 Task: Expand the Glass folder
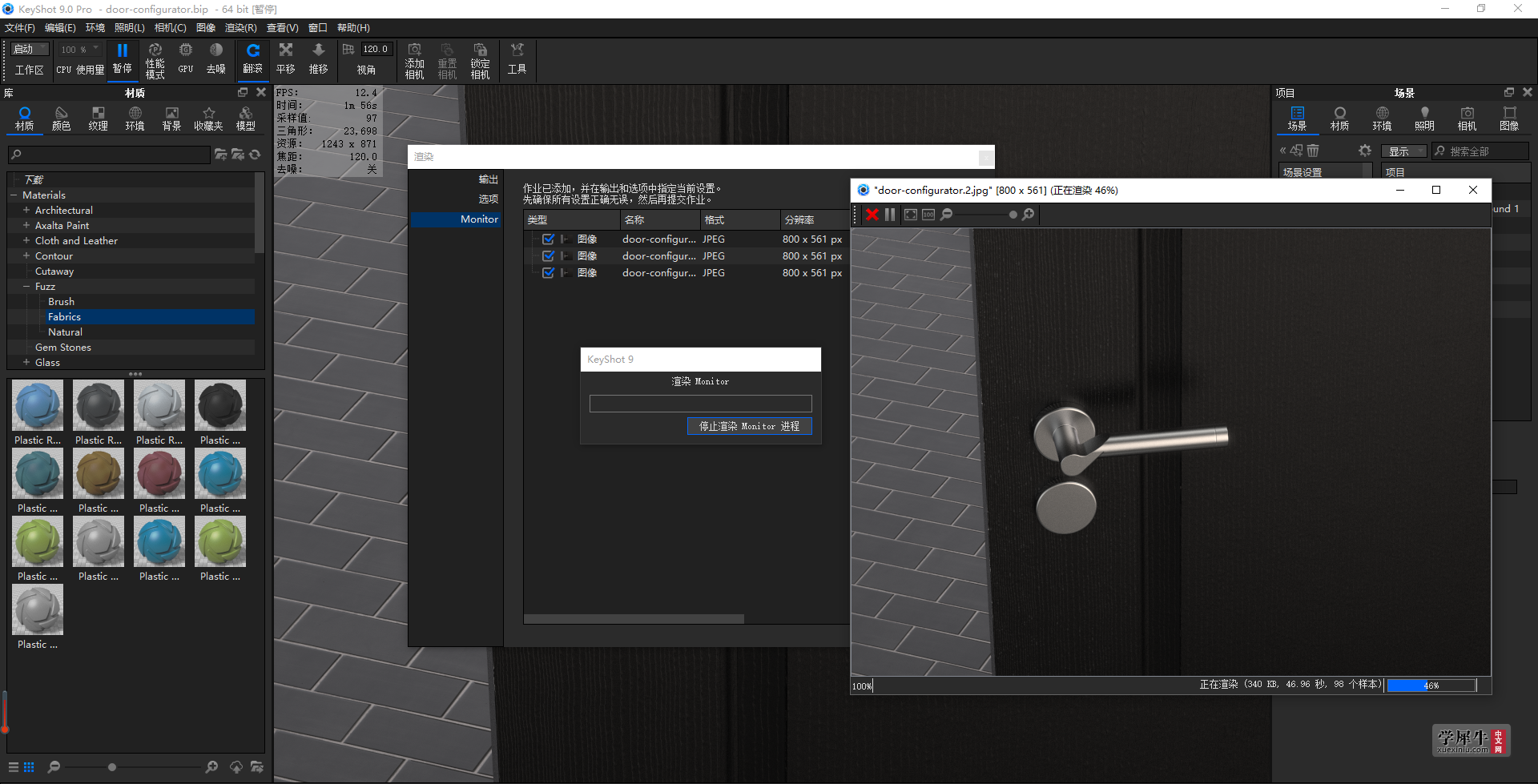pyautogui.click(x=26, y=363)
